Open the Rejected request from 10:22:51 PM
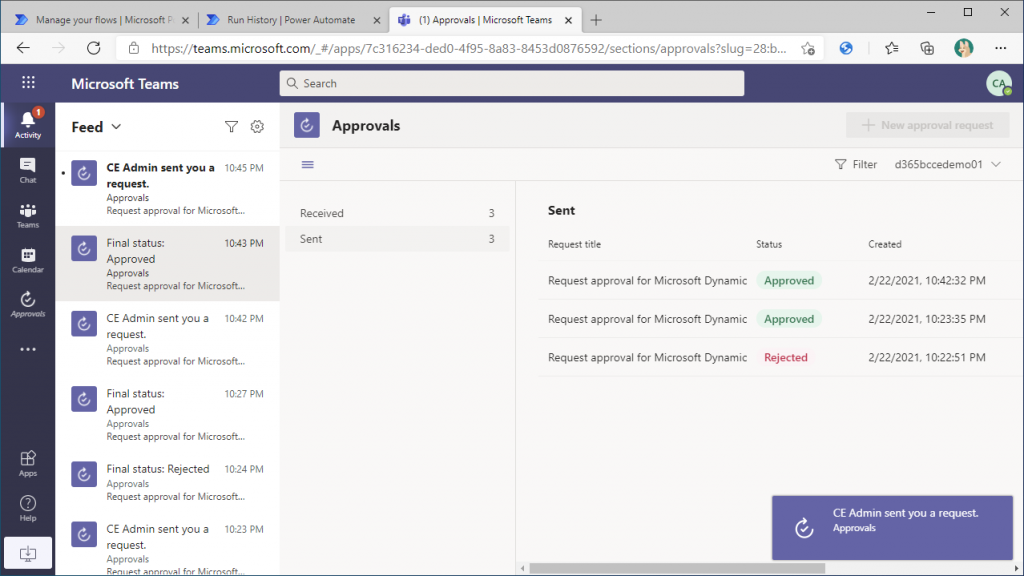The image size is (1024, 576). point(780,357)
